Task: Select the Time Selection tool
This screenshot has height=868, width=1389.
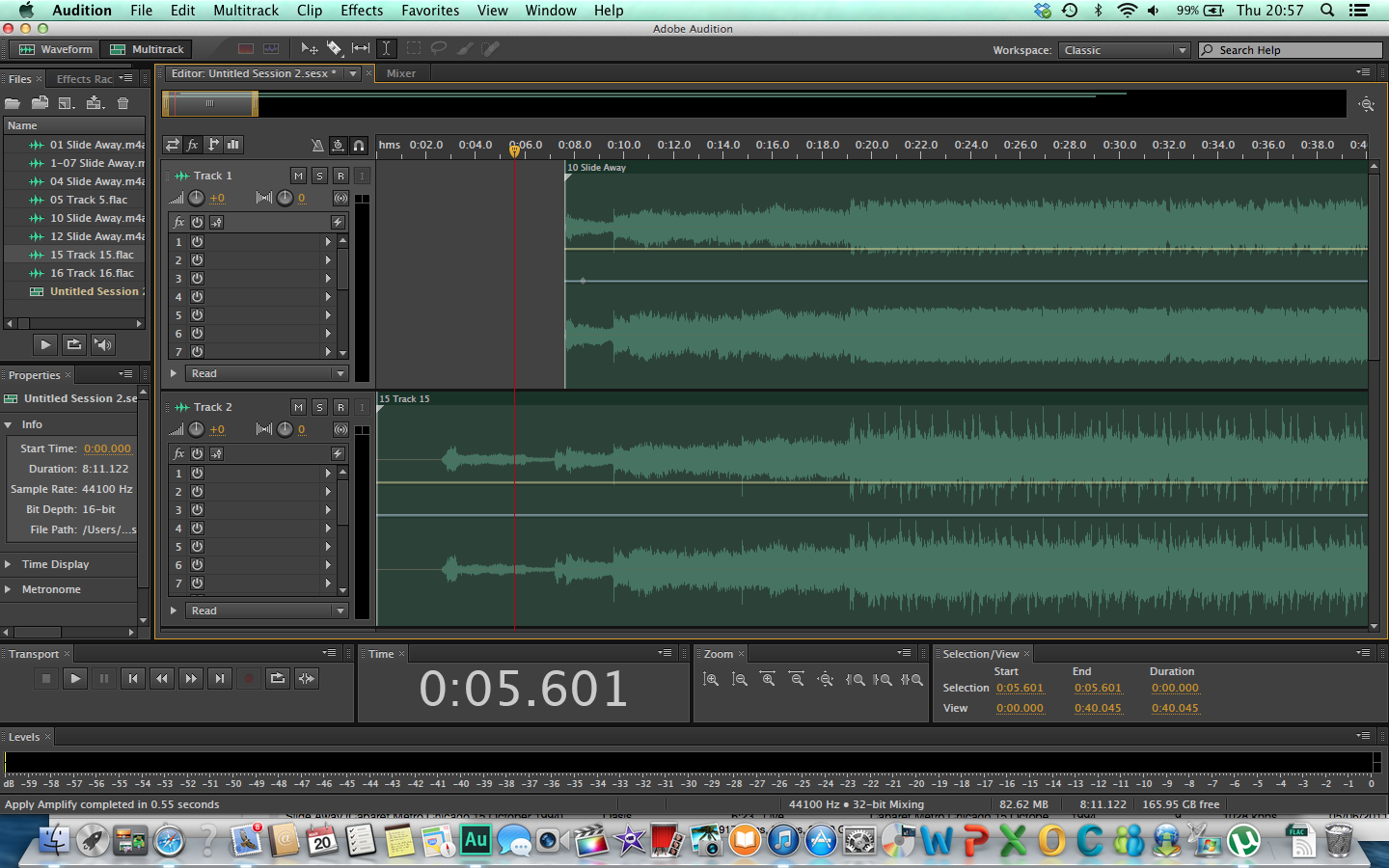Action: tap(386, 48)
